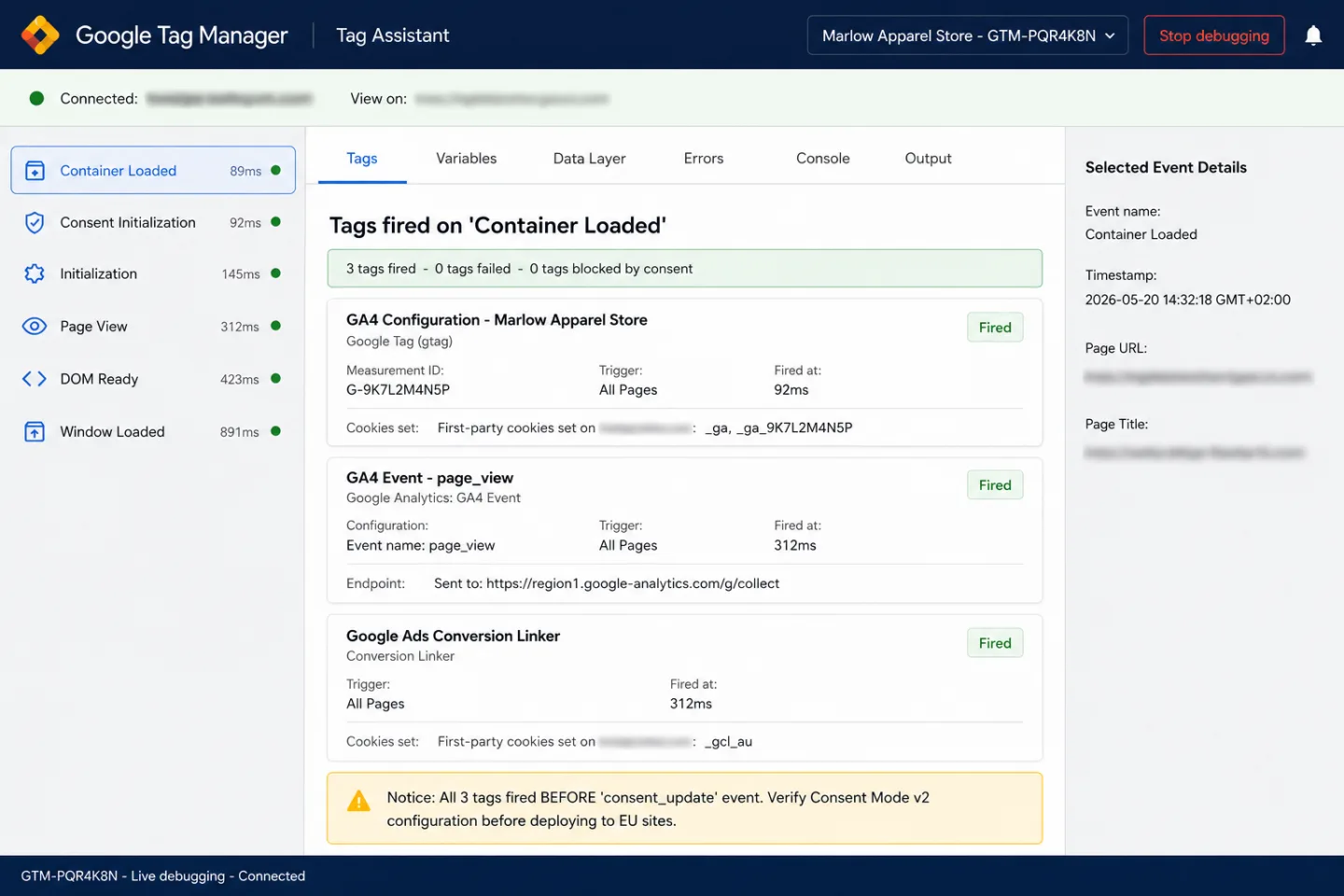Select the Container Loaded event
The width and height of the screenshot is (1344, 896).
coord(153,170)
